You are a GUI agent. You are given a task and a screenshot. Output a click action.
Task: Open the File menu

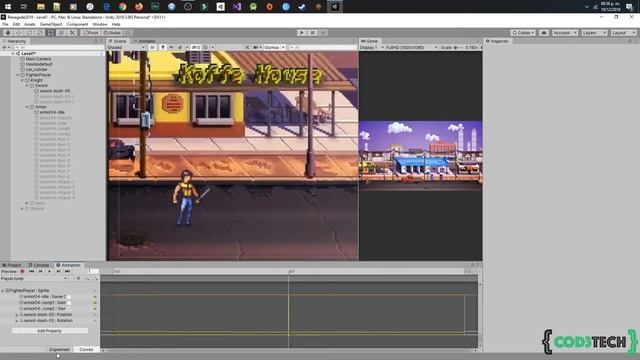click(x=5, y=24)
